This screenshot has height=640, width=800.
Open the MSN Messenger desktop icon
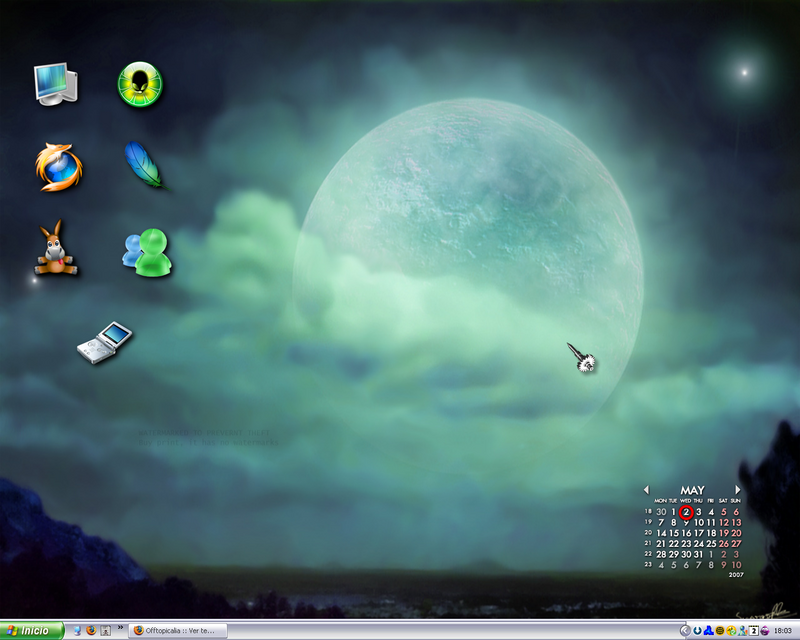[147, 251]
